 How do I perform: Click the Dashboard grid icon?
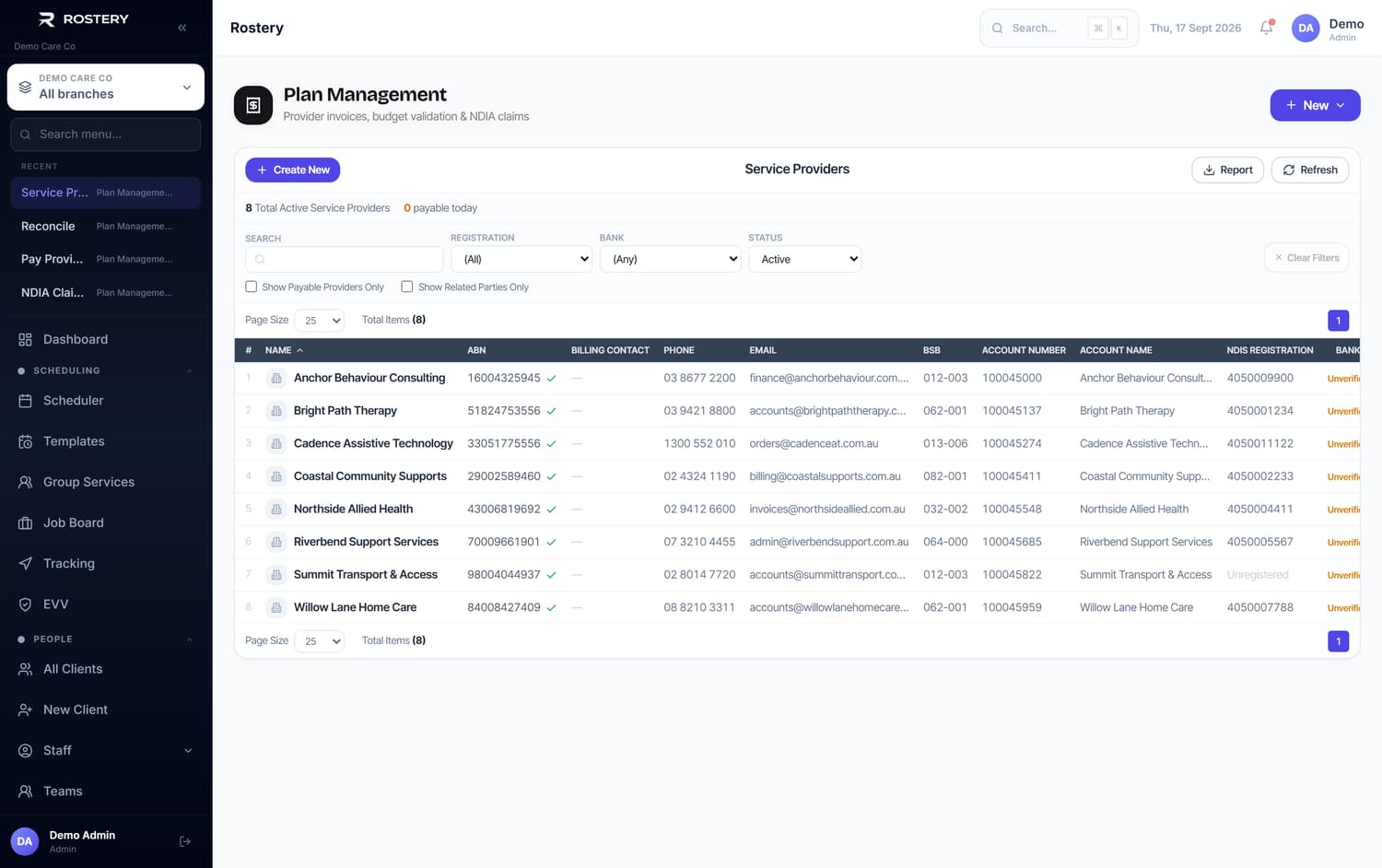[x=25, y=339]
